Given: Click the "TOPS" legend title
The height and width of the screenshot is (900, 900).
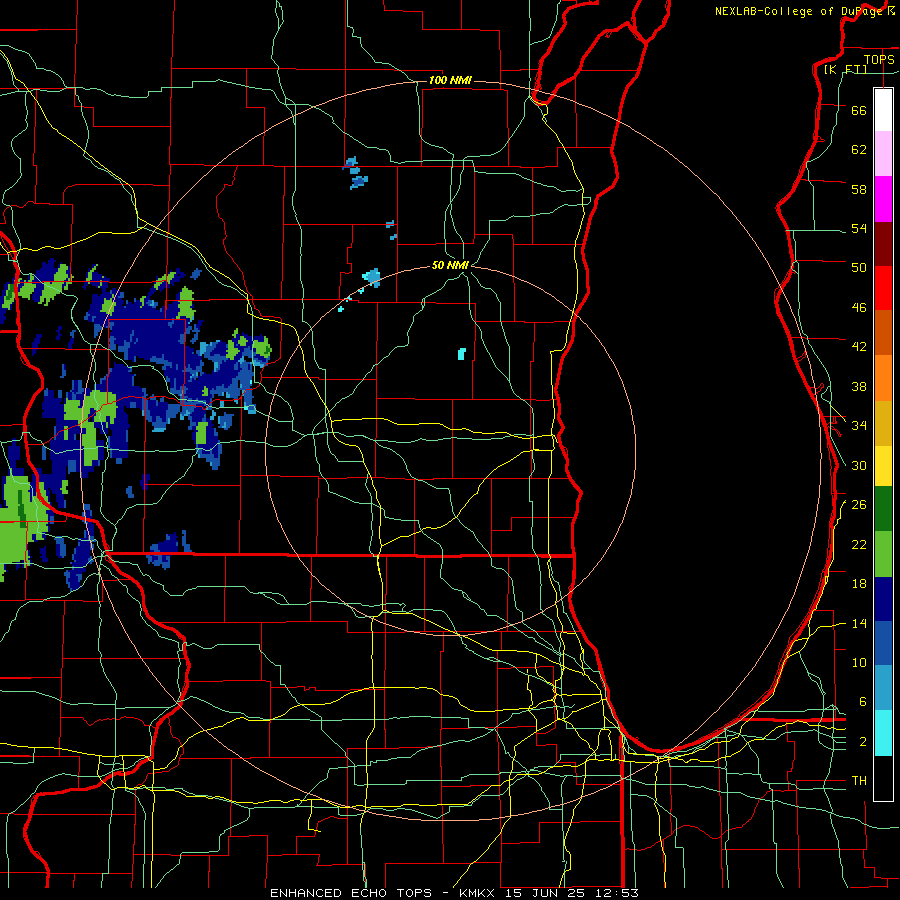Looking at the screenshot, I should 879,59.
